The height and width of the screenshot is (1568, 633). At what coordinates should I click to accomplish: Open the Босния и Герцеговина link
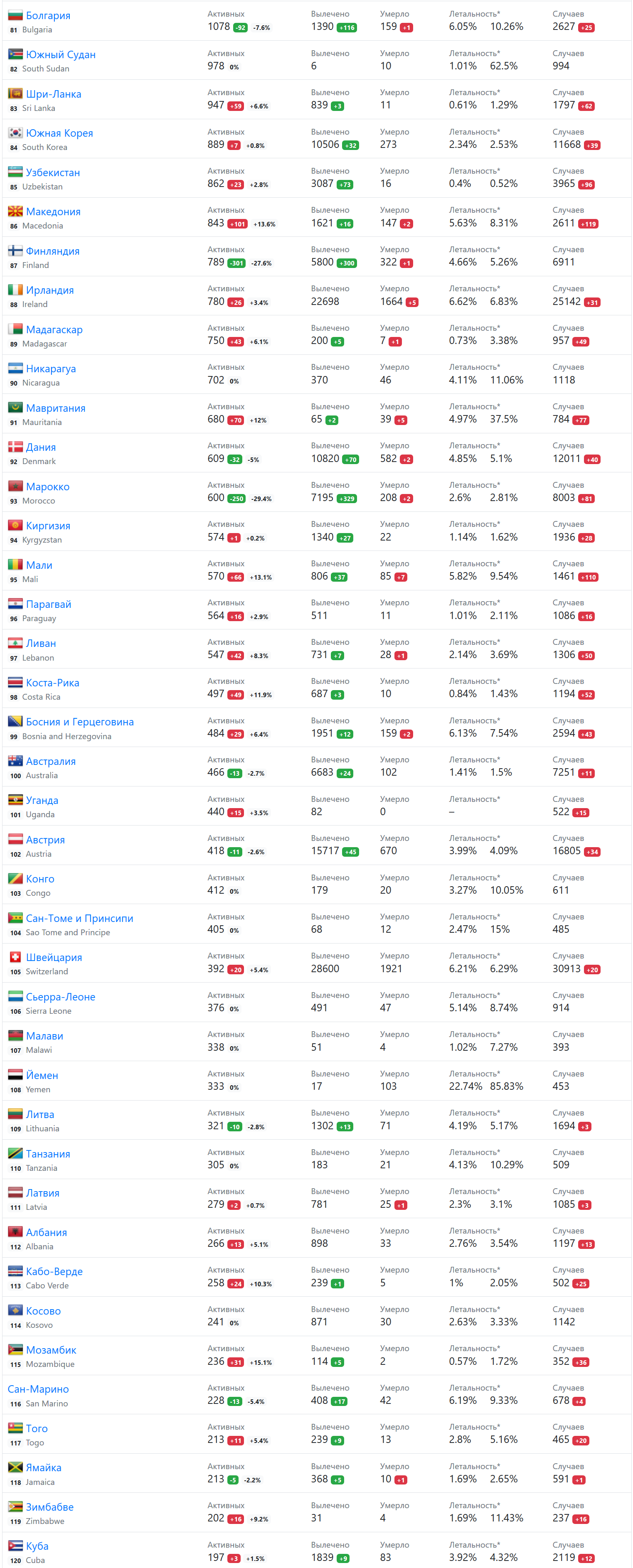pyautogui.click(x=80, y=722)
